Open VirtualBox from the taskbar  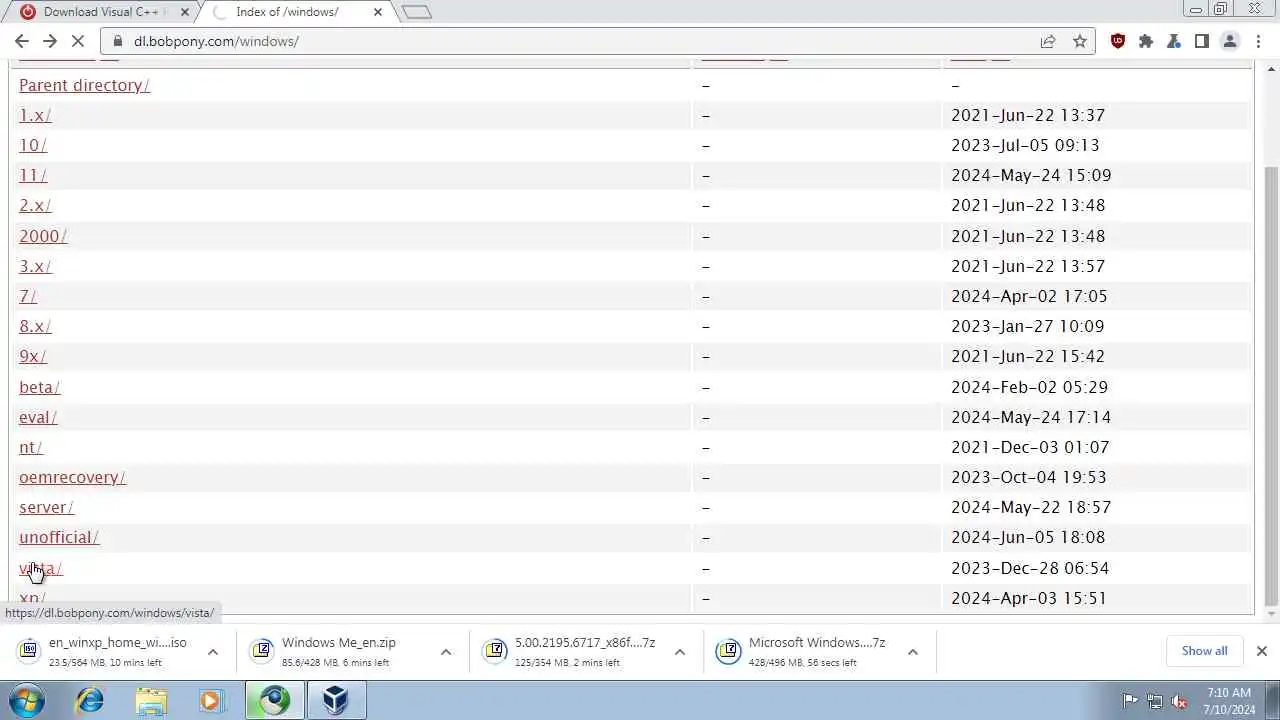tap(335, 701)
